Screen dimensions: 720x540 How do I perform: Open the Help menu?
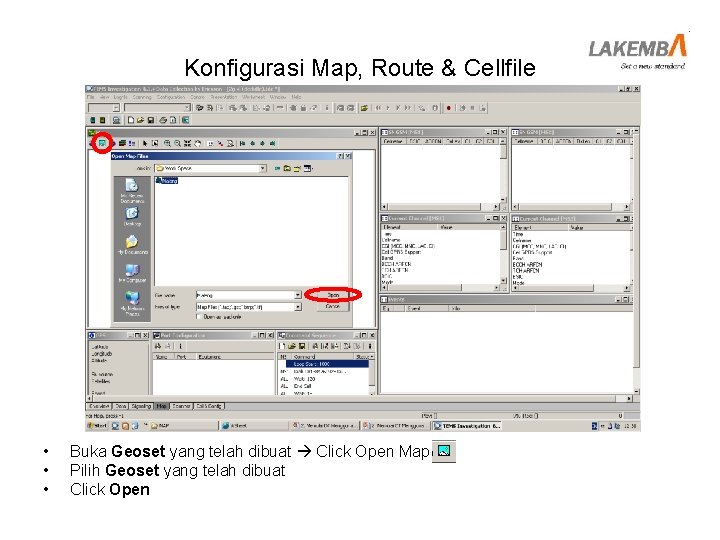point(296,97)
